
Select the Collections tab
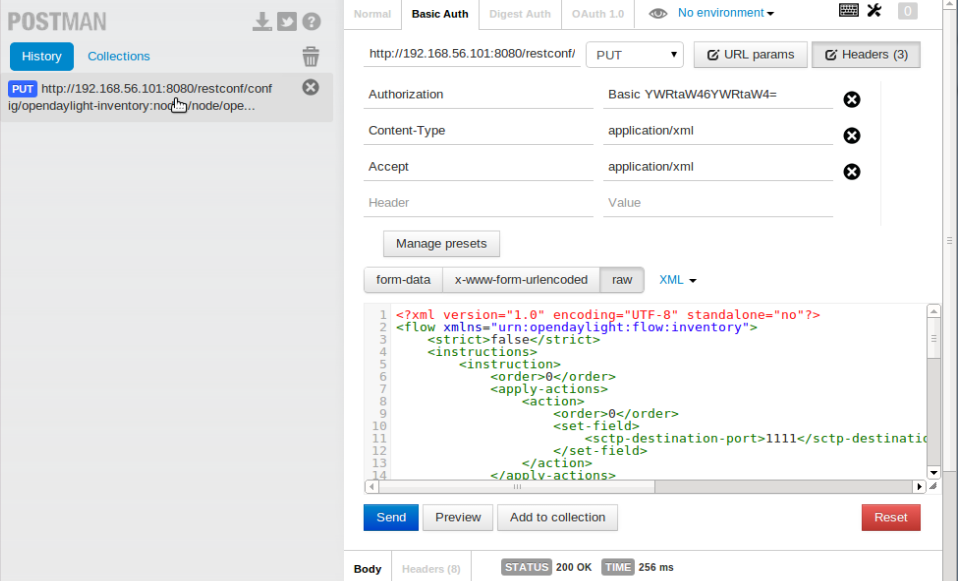119,56
